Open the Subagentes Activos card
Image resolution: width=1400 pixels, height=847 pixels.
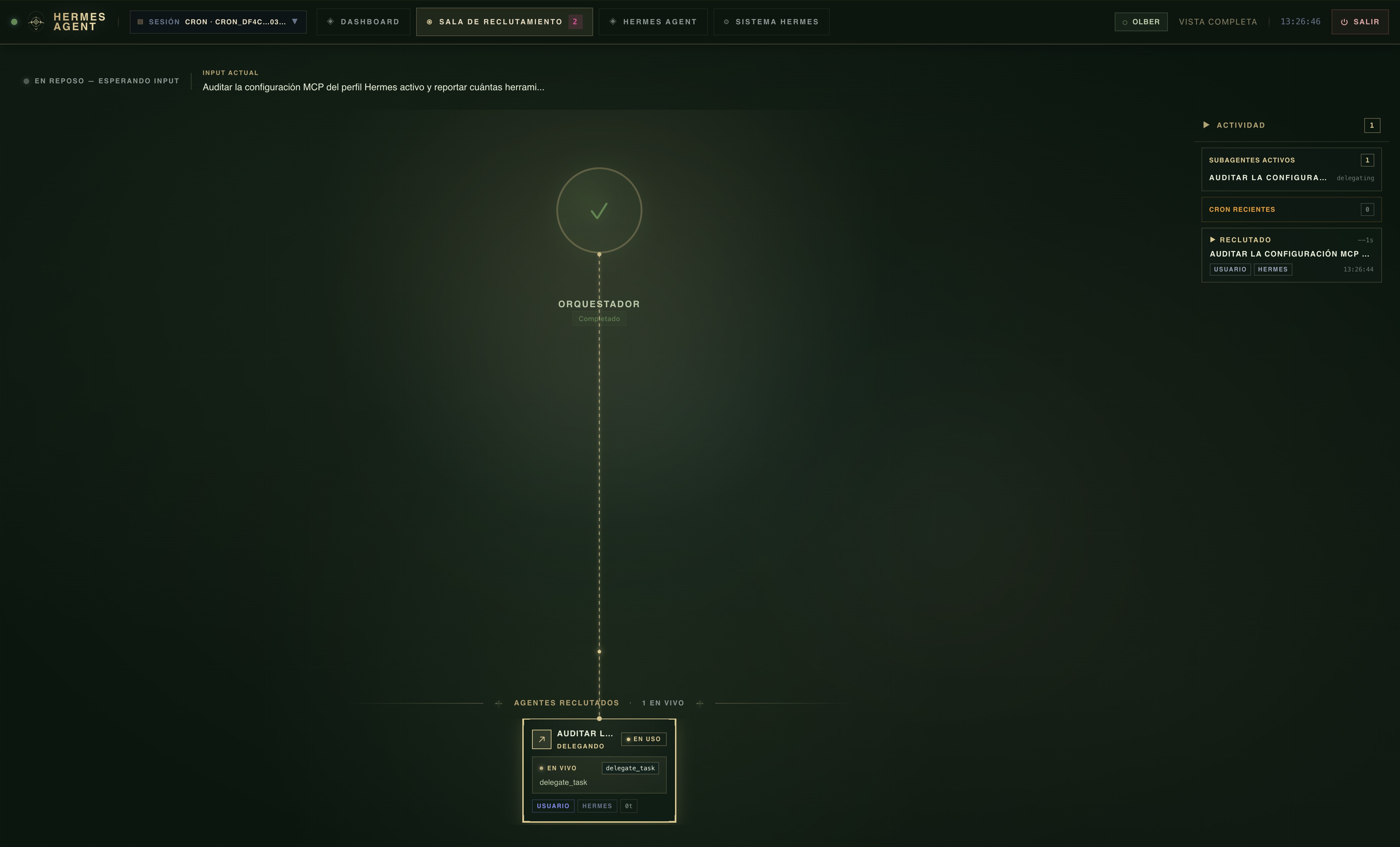click(1291, 169)
